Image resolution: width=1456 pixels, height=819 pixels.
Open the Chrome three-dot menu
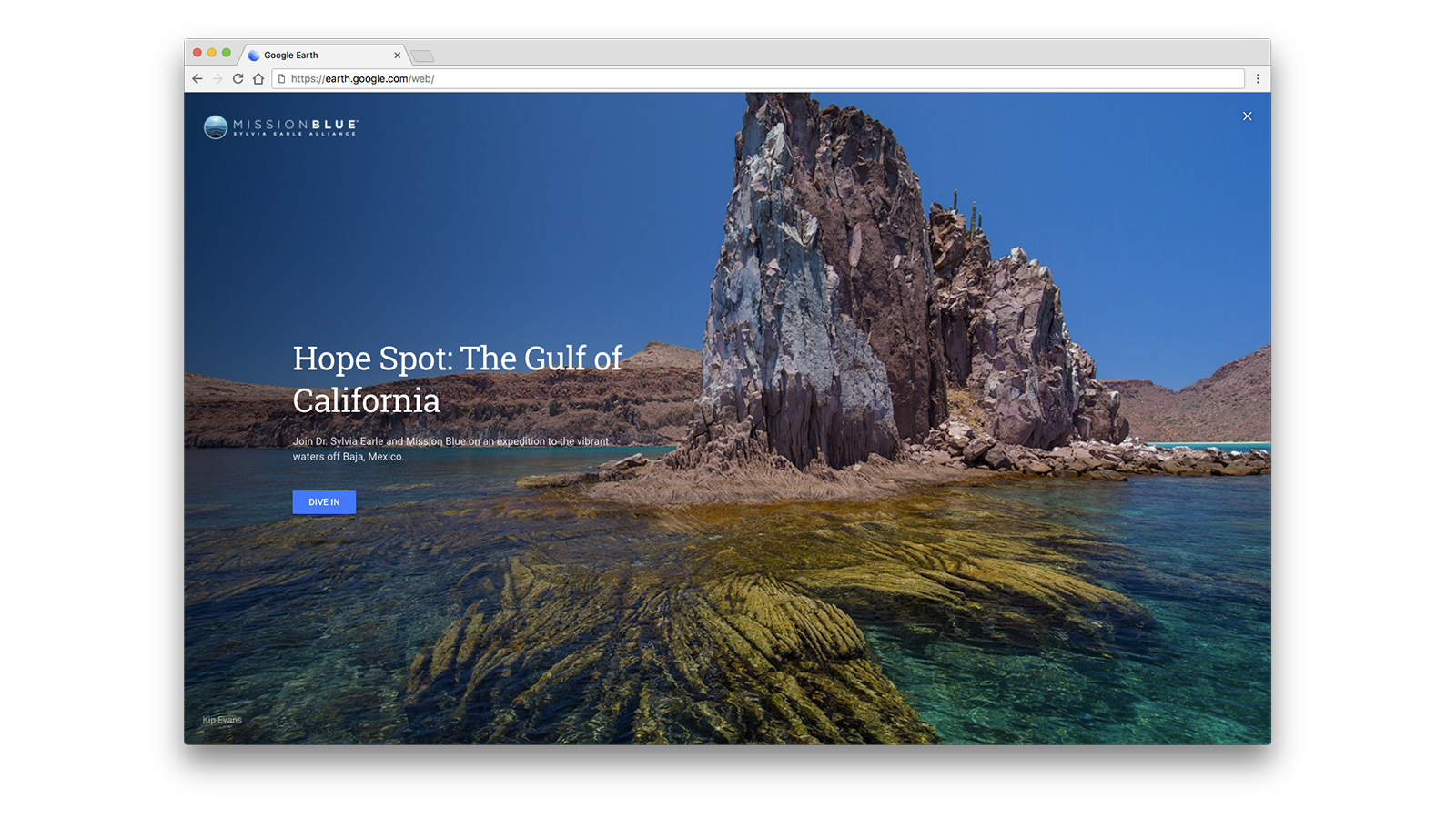[1258, 79]
